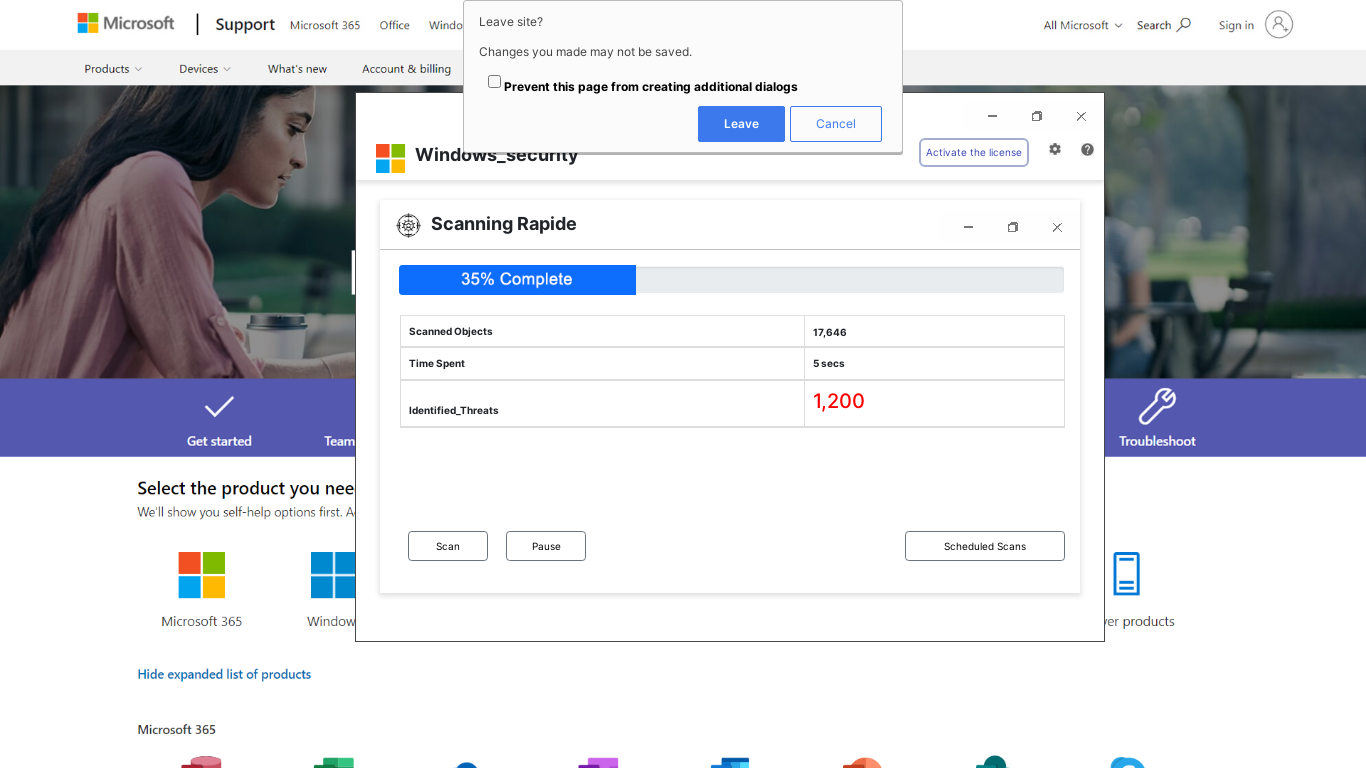Open the Support home link

click(x=245, y=25)
